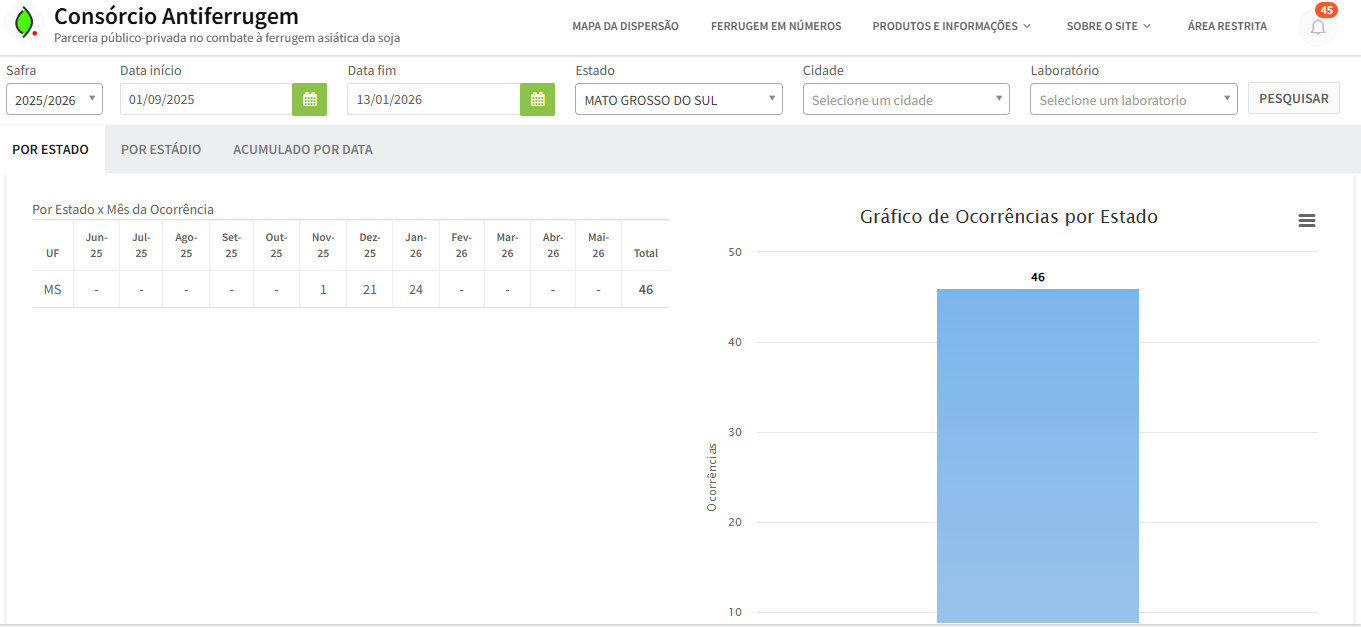Click the orange 45 notification badge

coord(1326,10)
